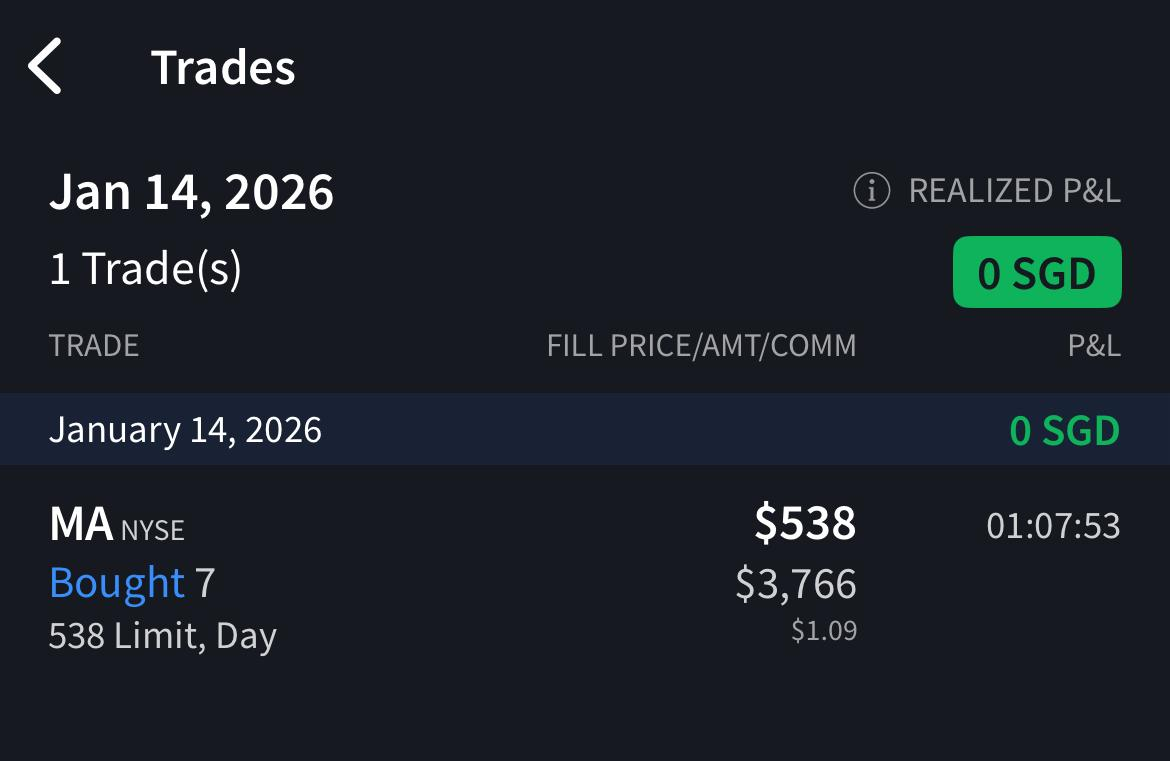
Task: Click the NYSE exchange label
Action: [153, 530]
